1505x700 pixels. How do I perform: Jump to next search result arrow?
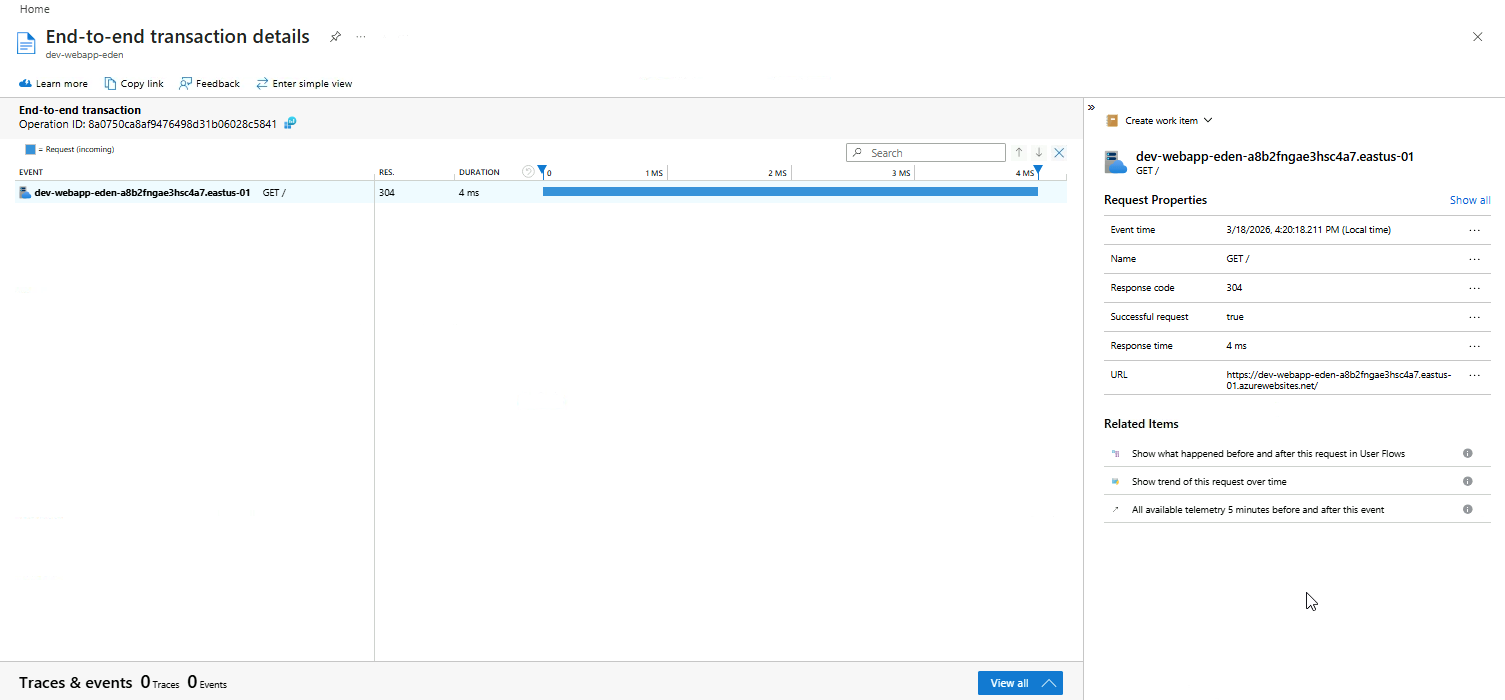pos(1039,153)
